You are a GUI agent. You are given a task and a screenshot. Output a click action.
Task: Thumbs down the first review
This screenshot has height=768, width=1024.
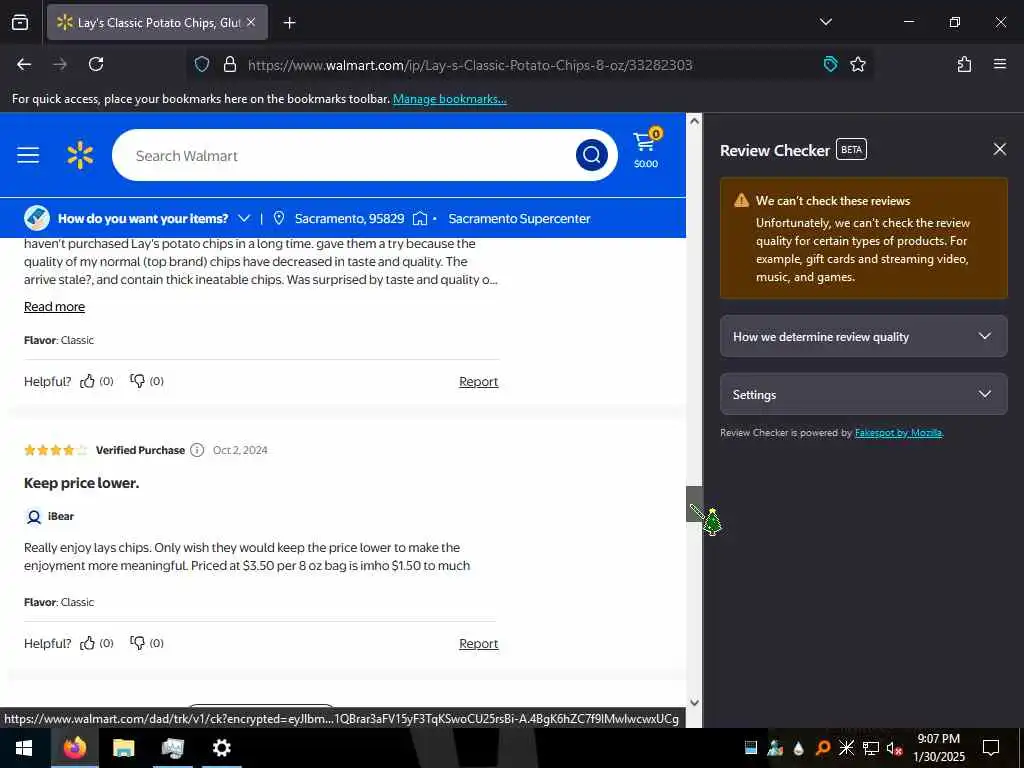point(137,381)
